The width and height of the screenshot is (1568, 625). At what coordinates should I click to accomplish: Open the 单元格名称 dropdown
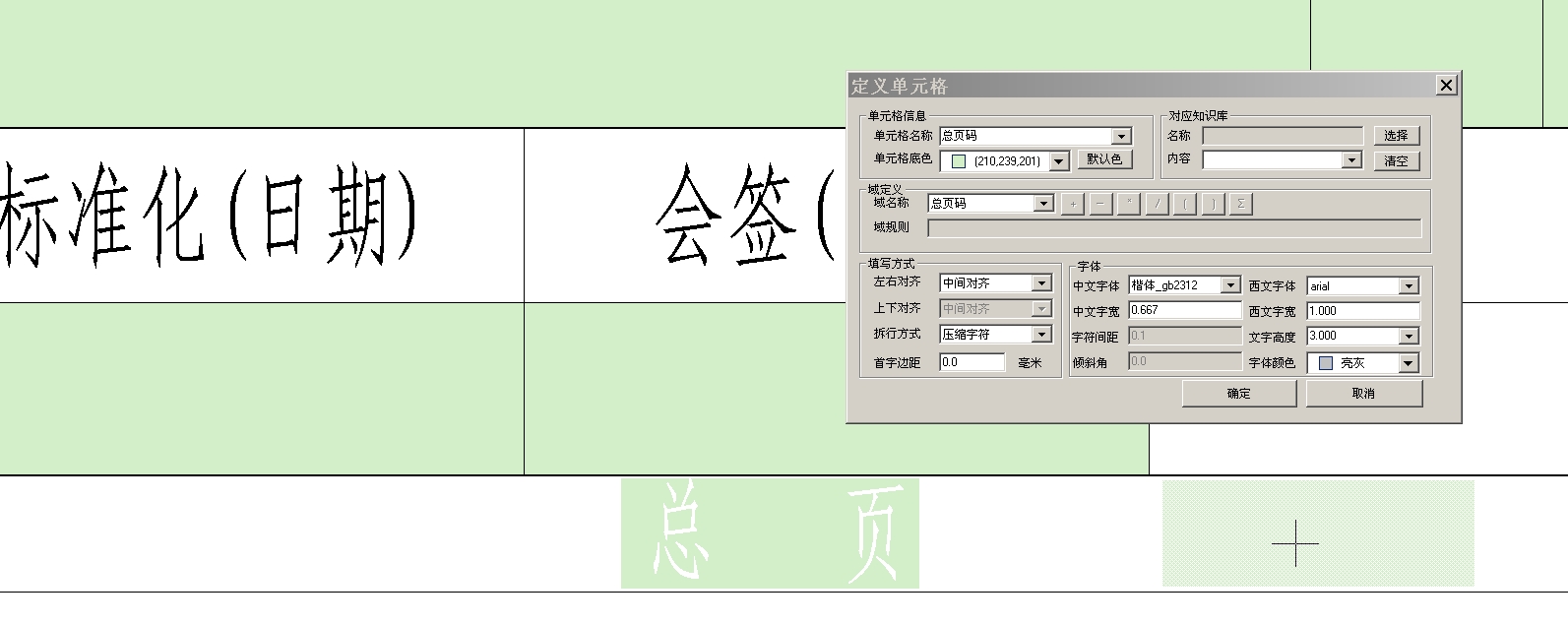1121,137
